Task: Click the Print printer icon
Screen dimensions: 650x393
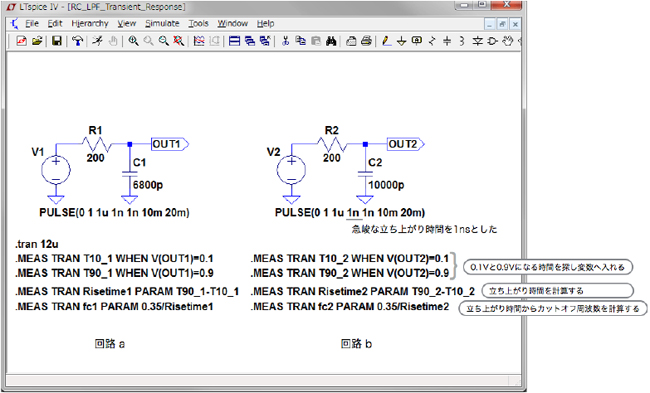Action: click(366, 41)
